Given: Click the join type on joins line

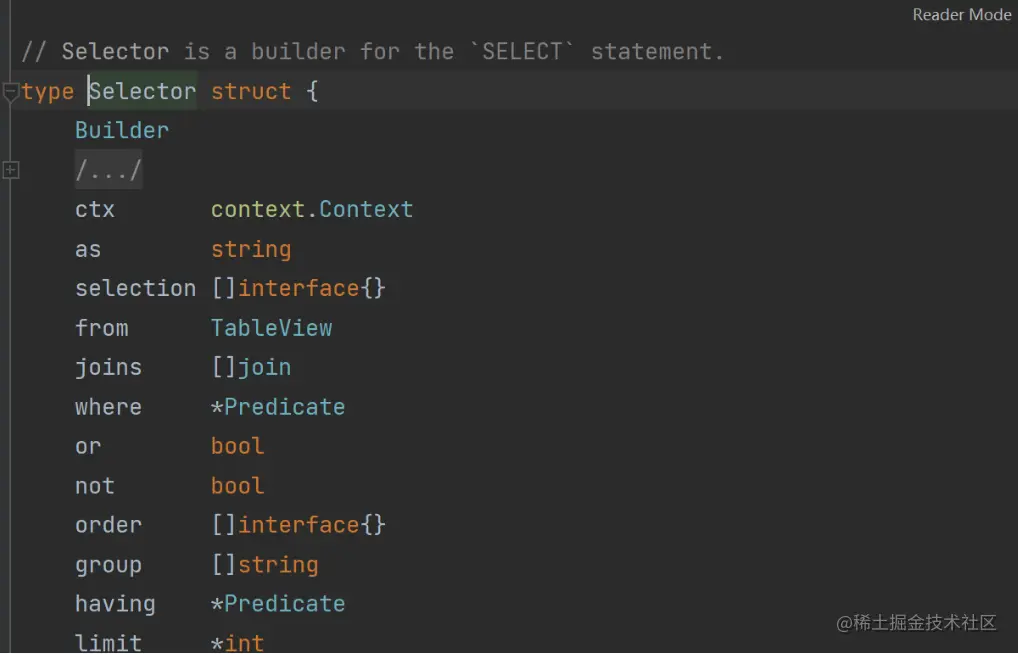Looking at the screenshot, I should [x=264, y=368].
